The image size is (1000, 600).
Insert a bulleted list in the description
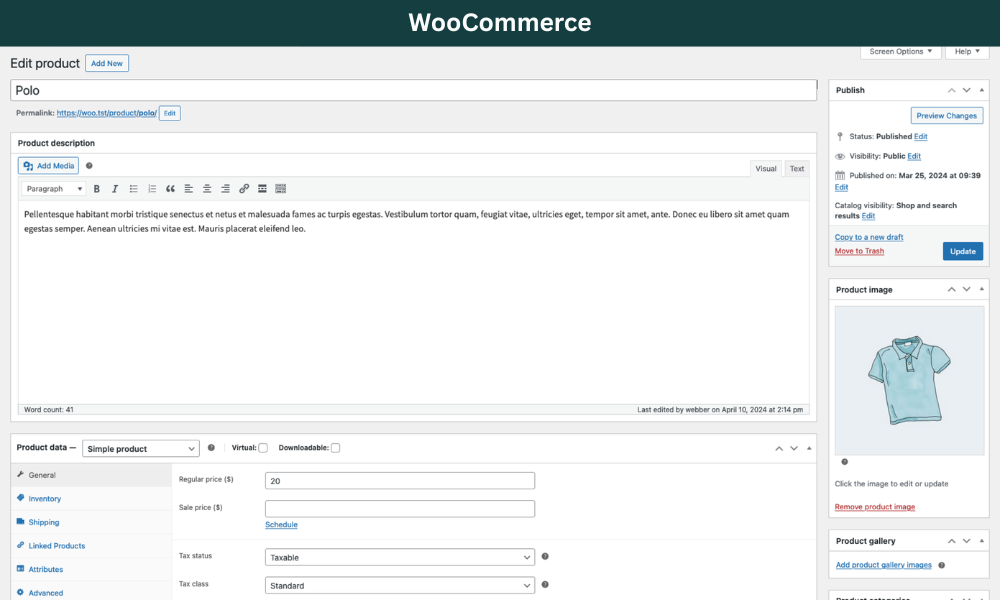point(134,189)
